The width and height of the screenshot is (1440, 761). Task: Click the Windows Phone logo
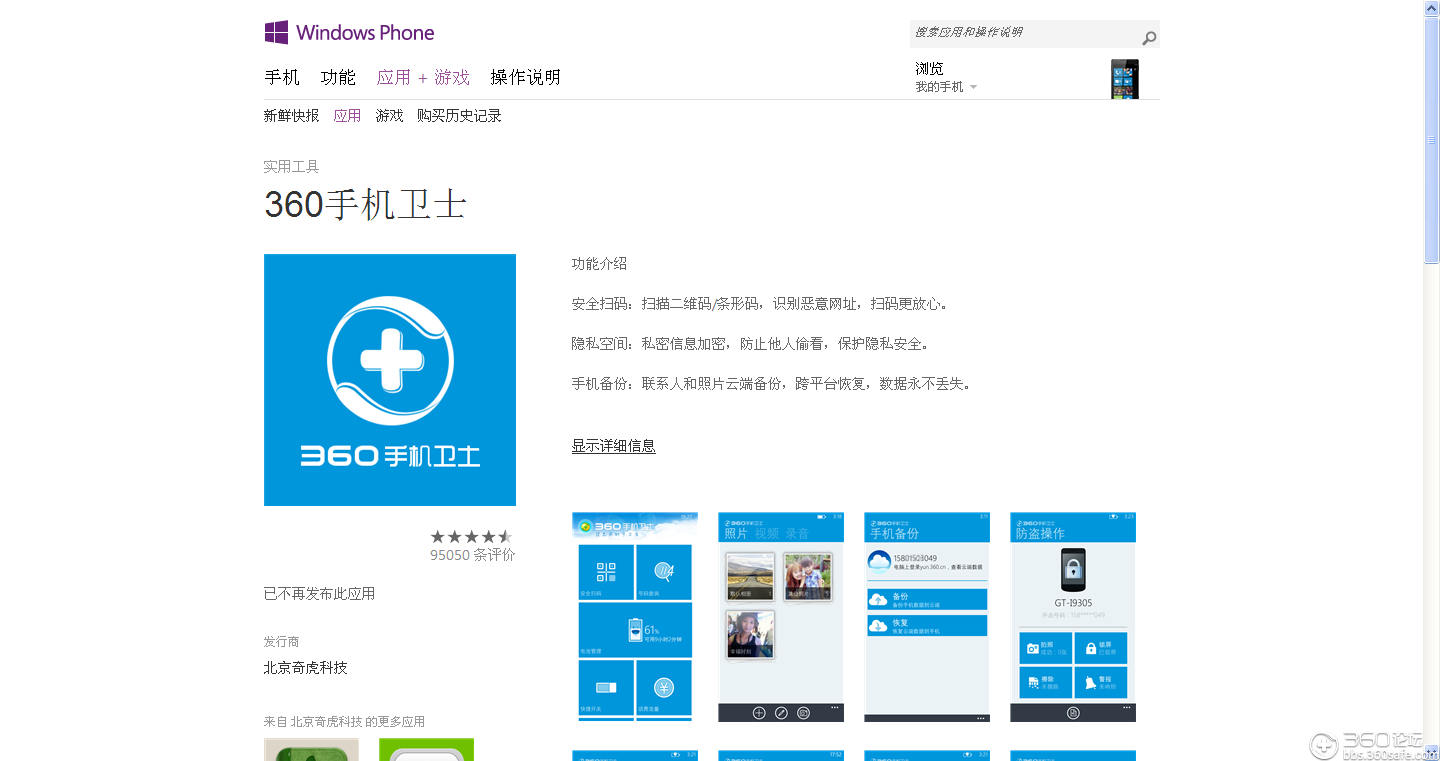[x=349, y=32]
